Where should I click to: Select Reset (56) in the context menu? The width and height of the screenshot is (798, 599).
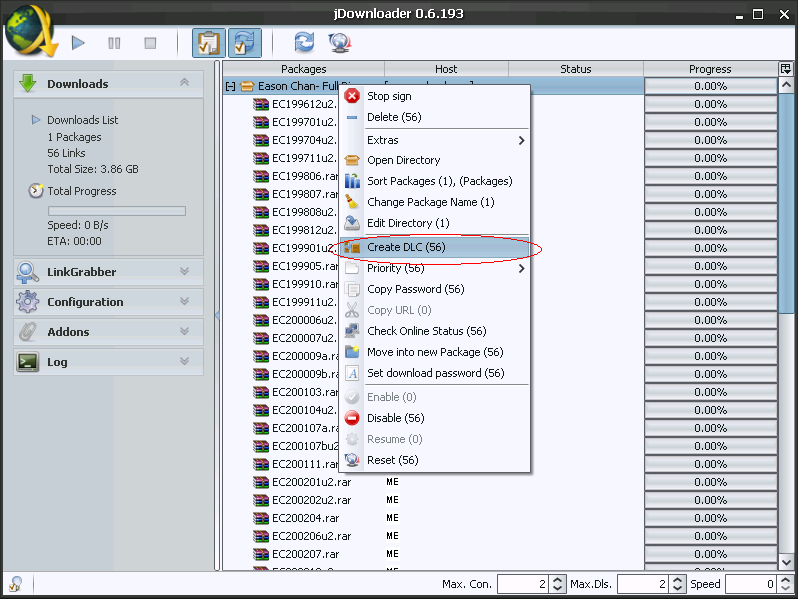(435, 460)
